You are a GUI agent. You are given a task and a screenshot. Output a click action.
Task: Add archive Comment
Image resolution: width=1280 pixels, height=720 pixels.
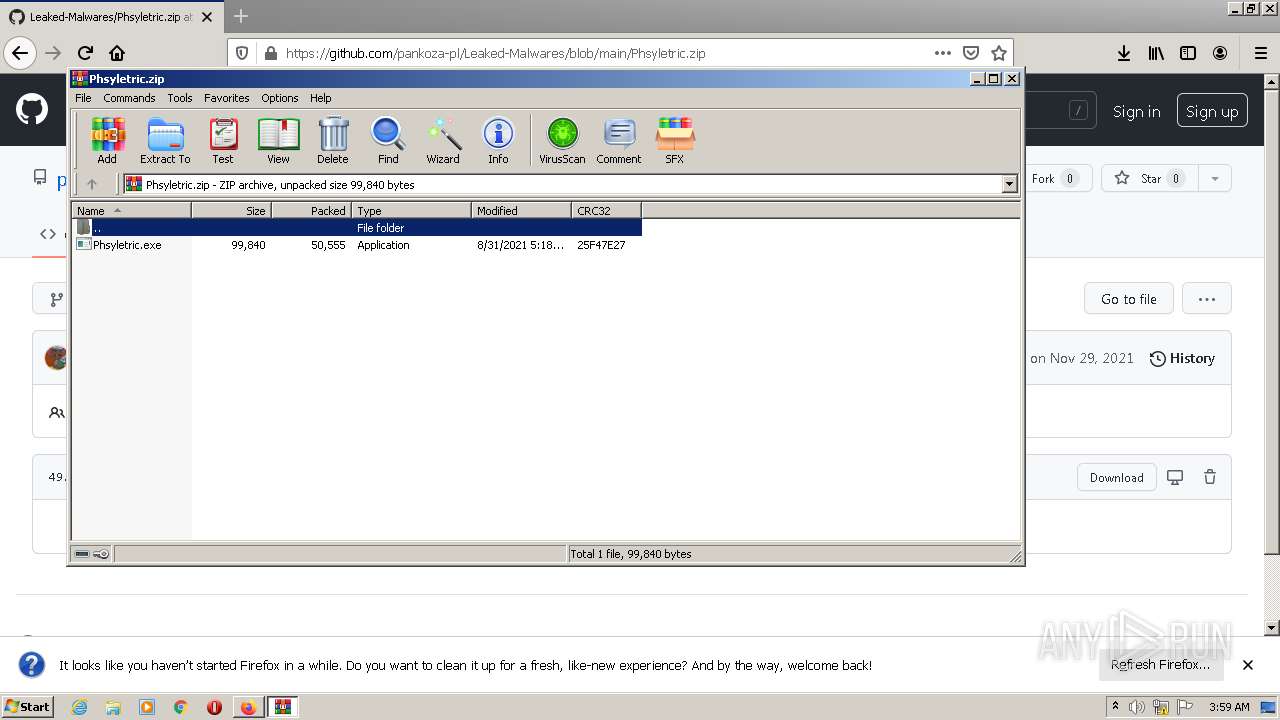point(619,140)
